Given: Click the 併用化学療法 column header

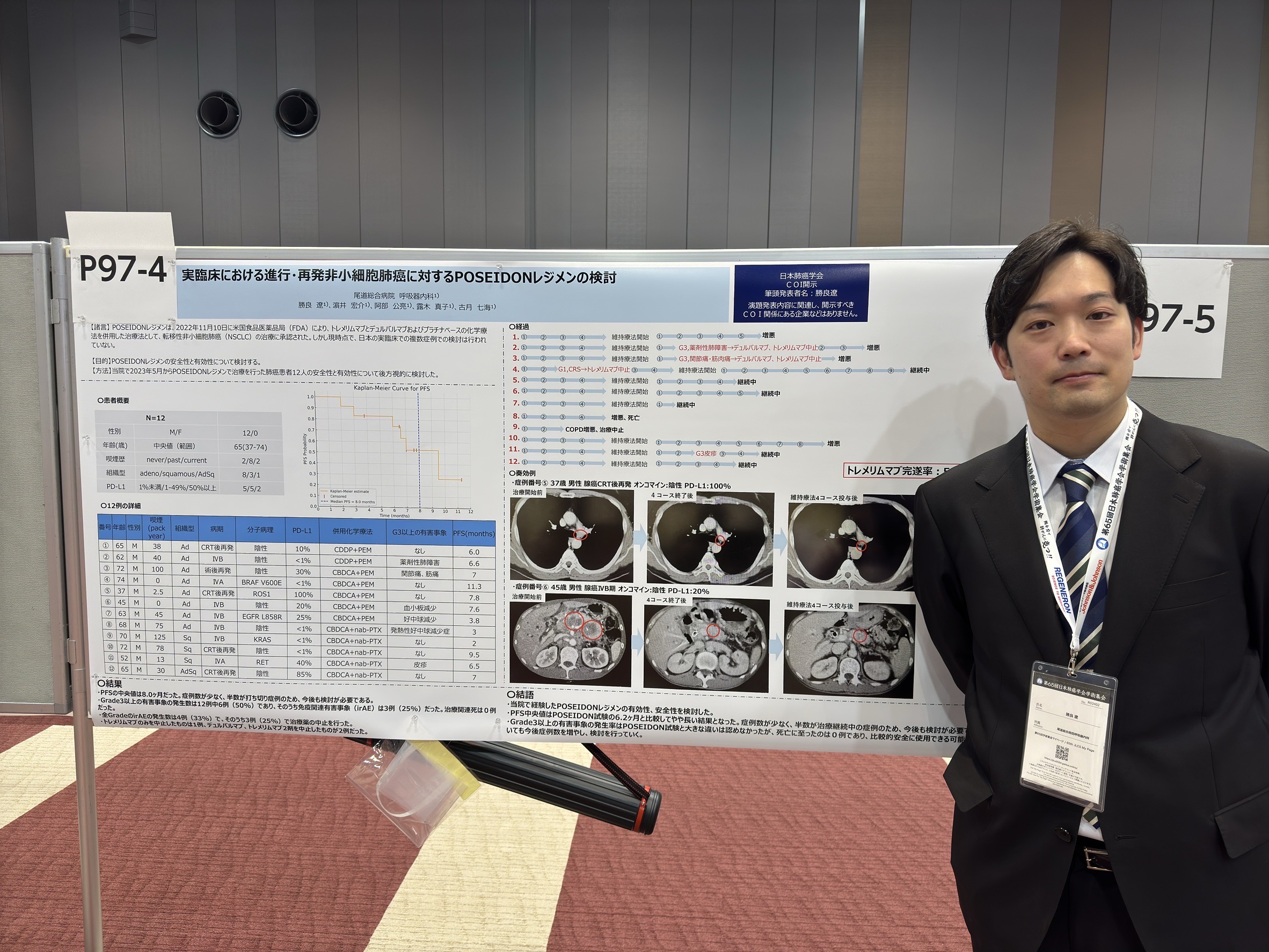Looking at the screenshot, I should click(x=352, y=531).
